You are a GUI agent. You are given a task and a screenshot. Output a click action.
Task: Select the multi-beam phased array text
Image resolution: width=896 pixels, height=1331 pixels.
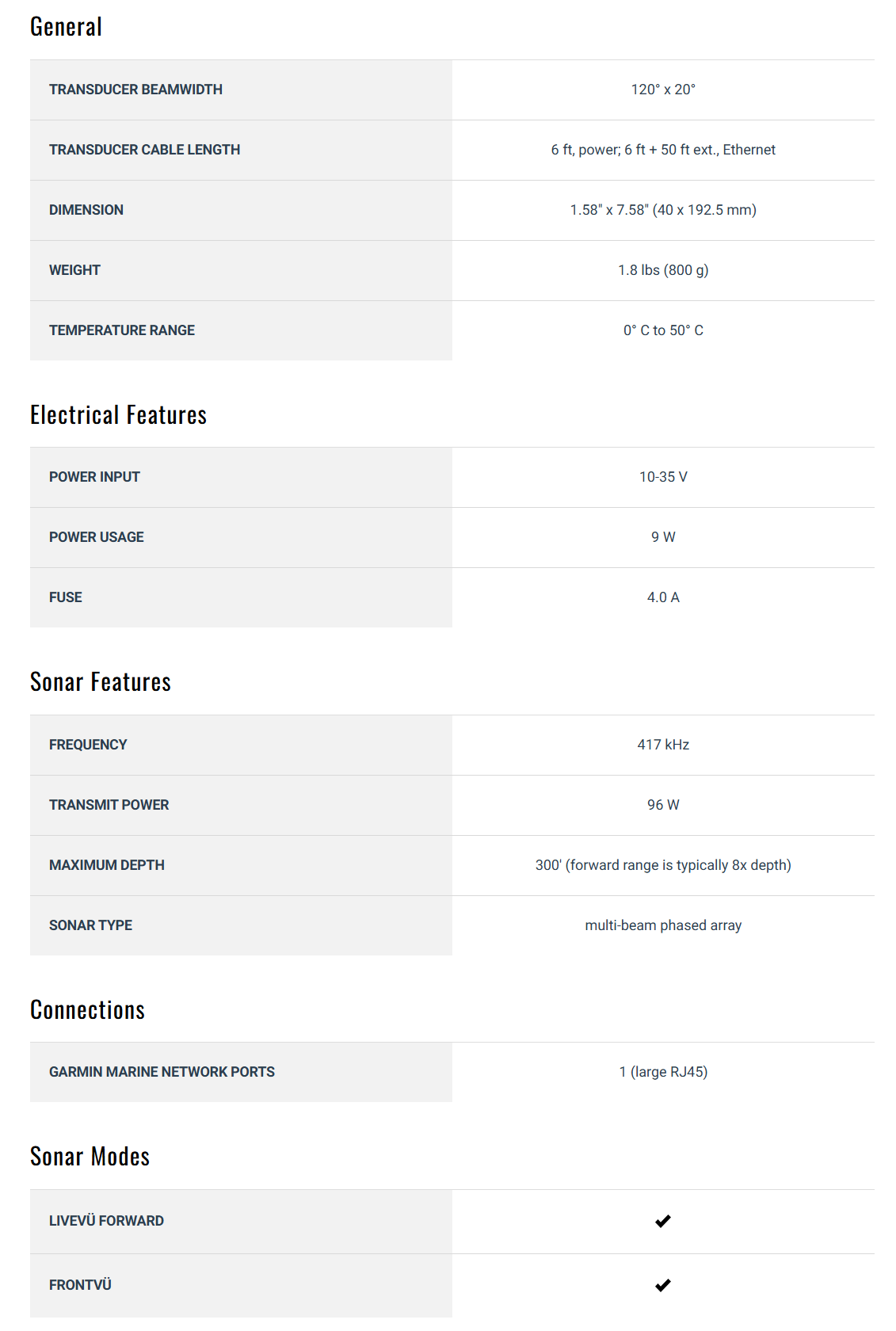coord(663,925)
